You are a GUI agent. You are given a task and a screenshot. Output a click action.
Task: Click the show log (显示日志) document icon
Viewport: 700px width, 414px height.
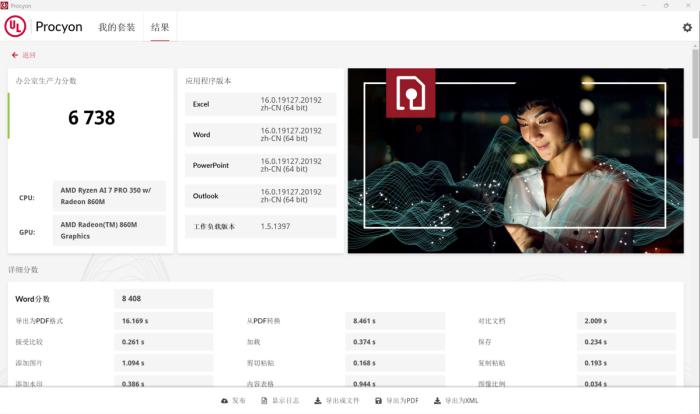[x=264, y=401]
